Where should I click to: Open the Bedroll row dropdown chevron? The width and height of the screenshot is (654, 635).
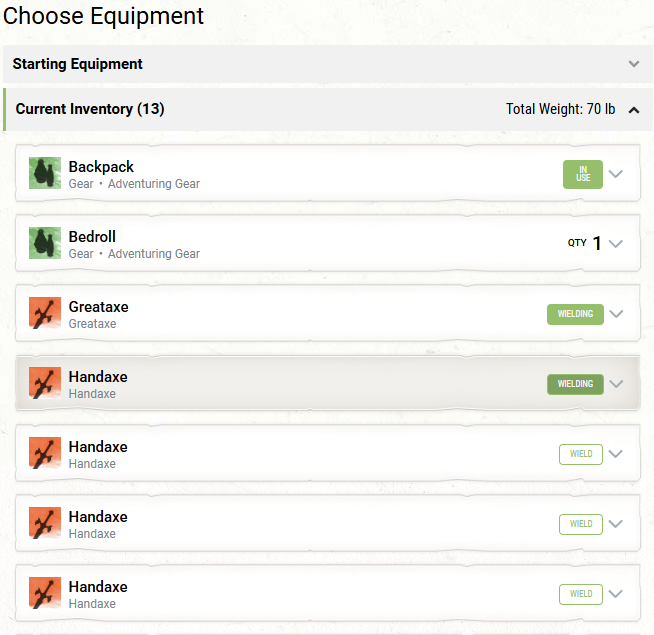coord(616,243)
